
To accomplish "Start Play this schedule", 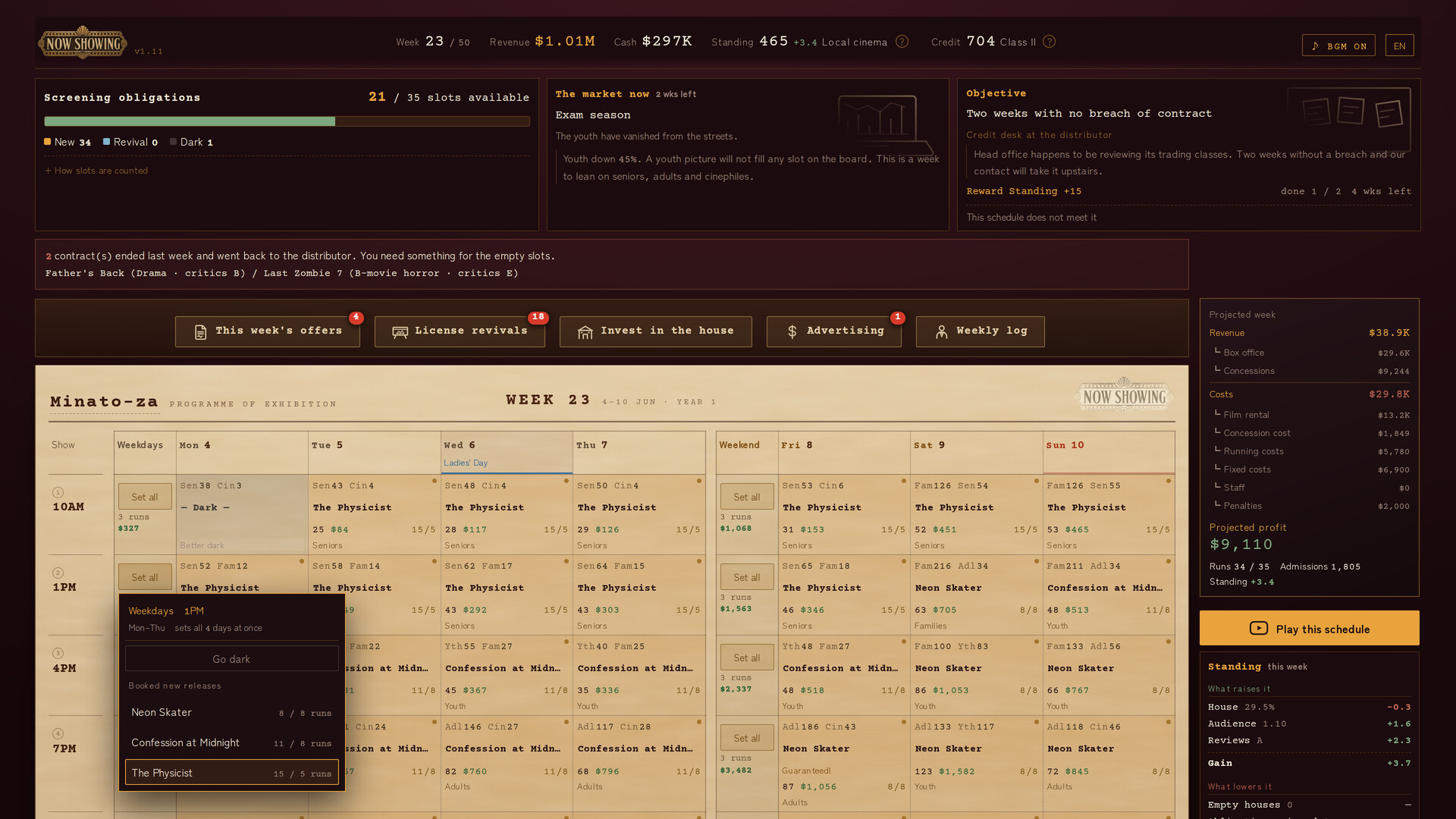I will click(1309, 628).
